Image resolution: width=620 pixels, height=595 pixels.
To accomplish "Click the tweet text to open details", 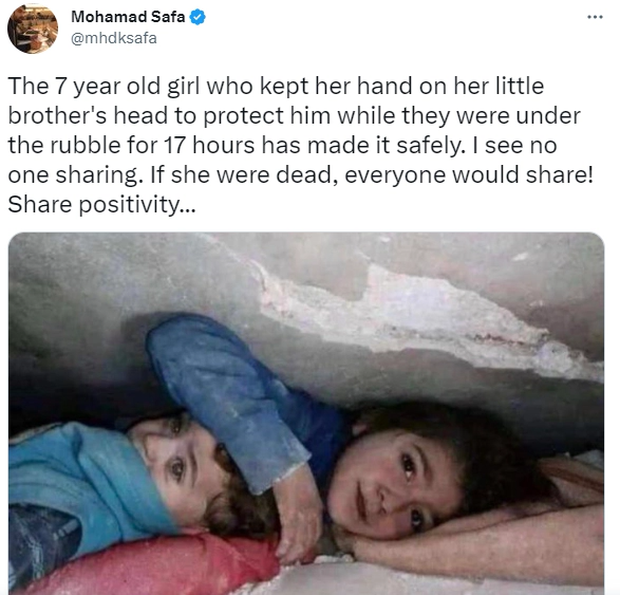I will pos(301,145).
